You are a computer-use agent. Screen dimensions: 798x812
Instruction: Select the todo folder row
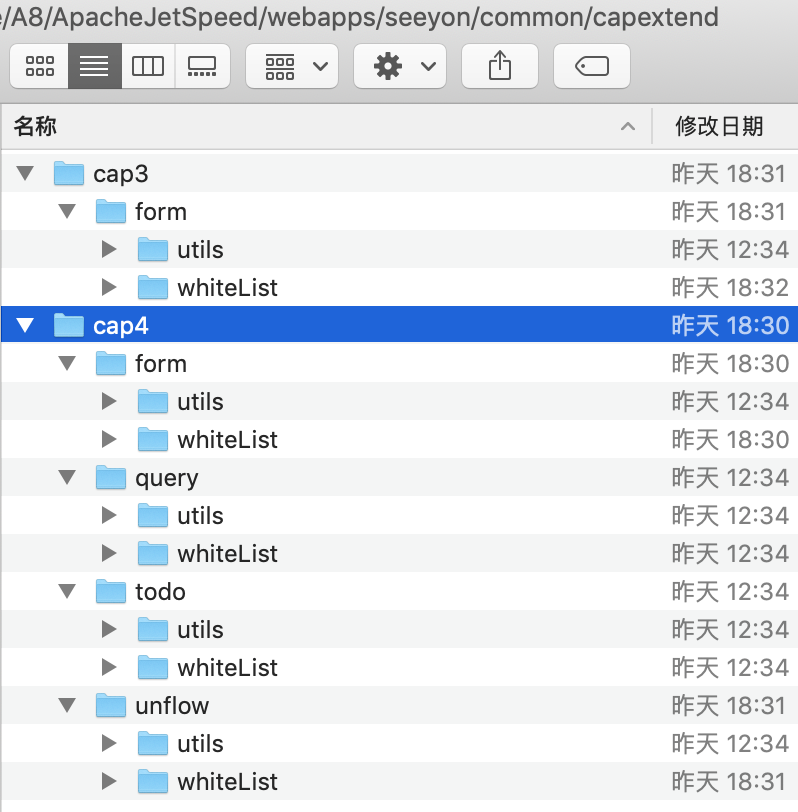[160, 592]
